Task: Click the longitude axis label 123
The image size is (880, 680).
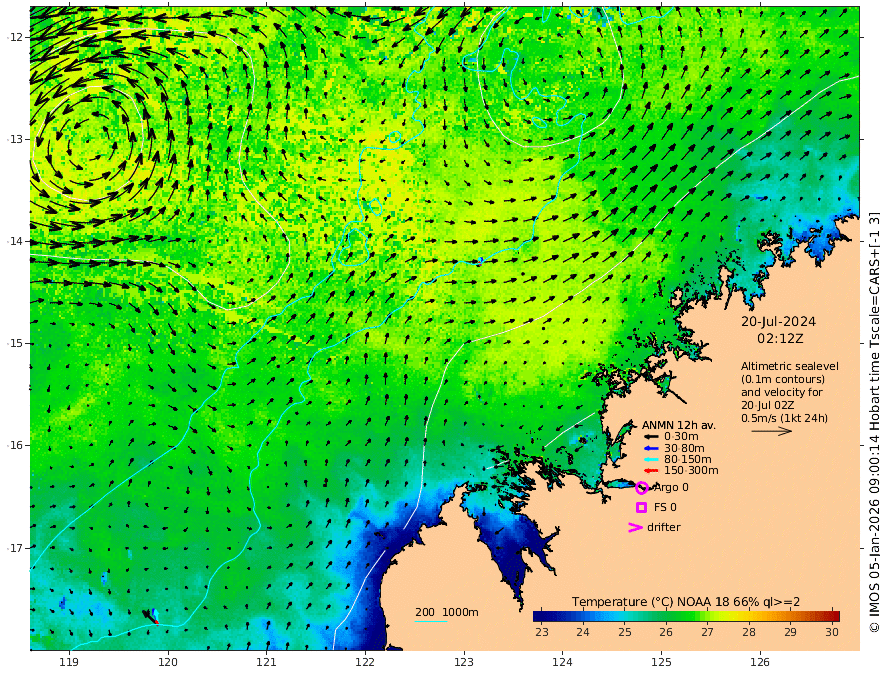Action: [464, 662]
